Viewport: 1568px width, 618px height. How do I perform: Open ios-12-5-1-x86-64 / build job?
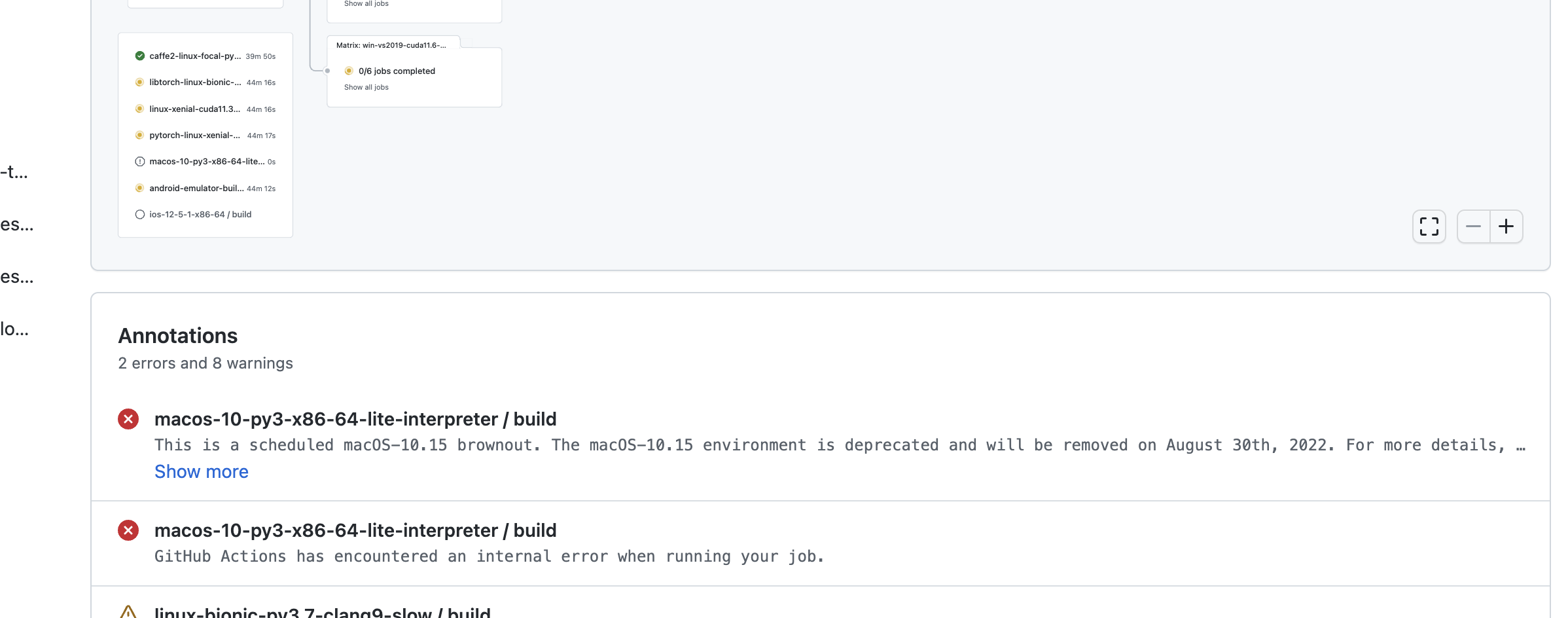200,214
